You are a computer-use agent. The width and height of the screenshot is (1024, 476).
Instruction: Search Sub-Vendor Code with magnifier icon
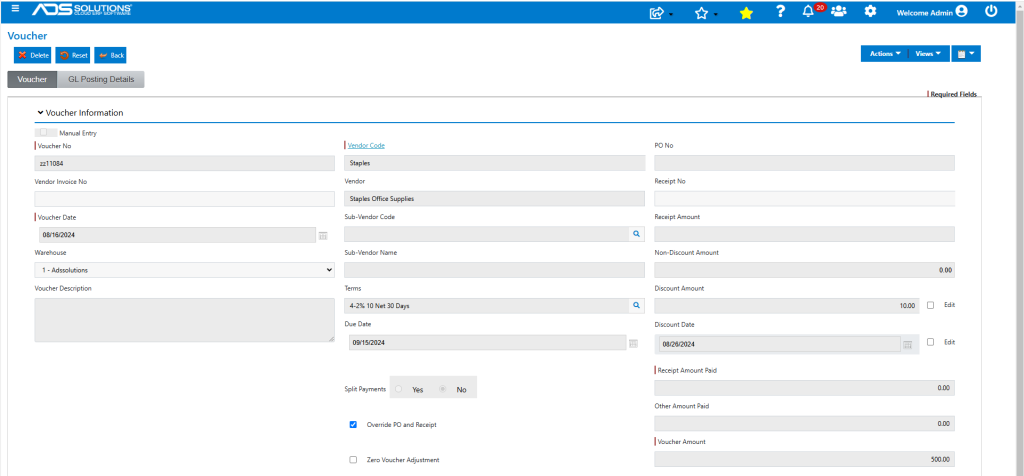637,234
